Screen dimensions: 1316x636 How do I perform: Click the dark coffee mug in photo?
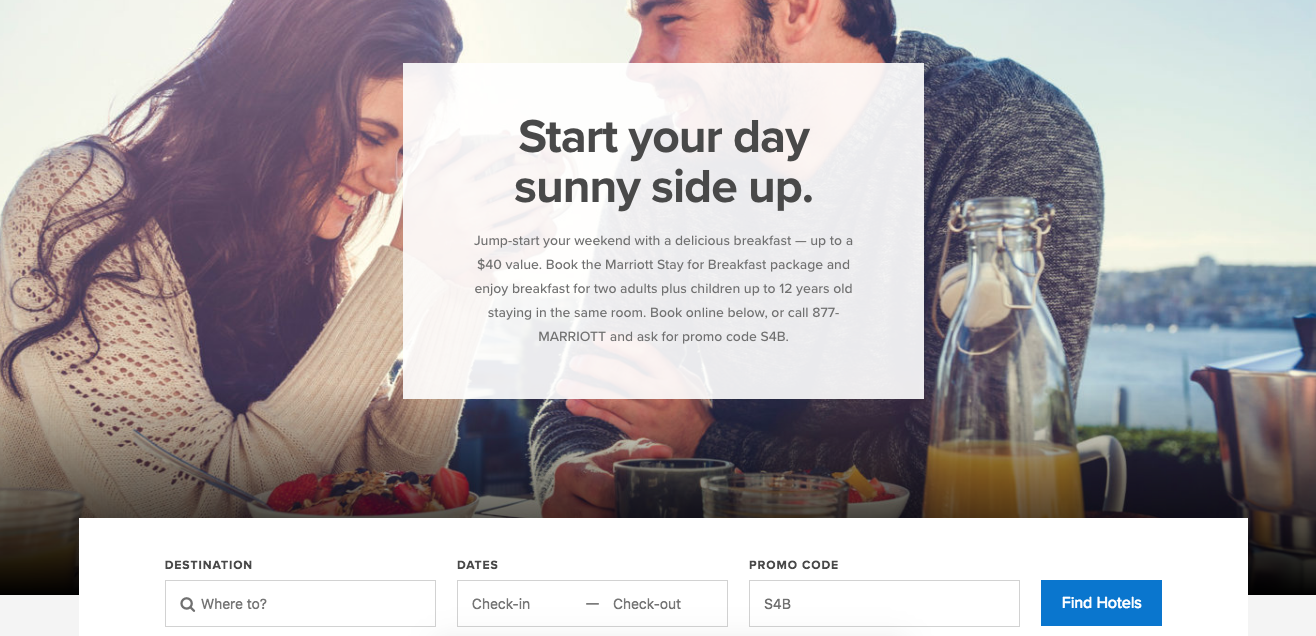673,488
